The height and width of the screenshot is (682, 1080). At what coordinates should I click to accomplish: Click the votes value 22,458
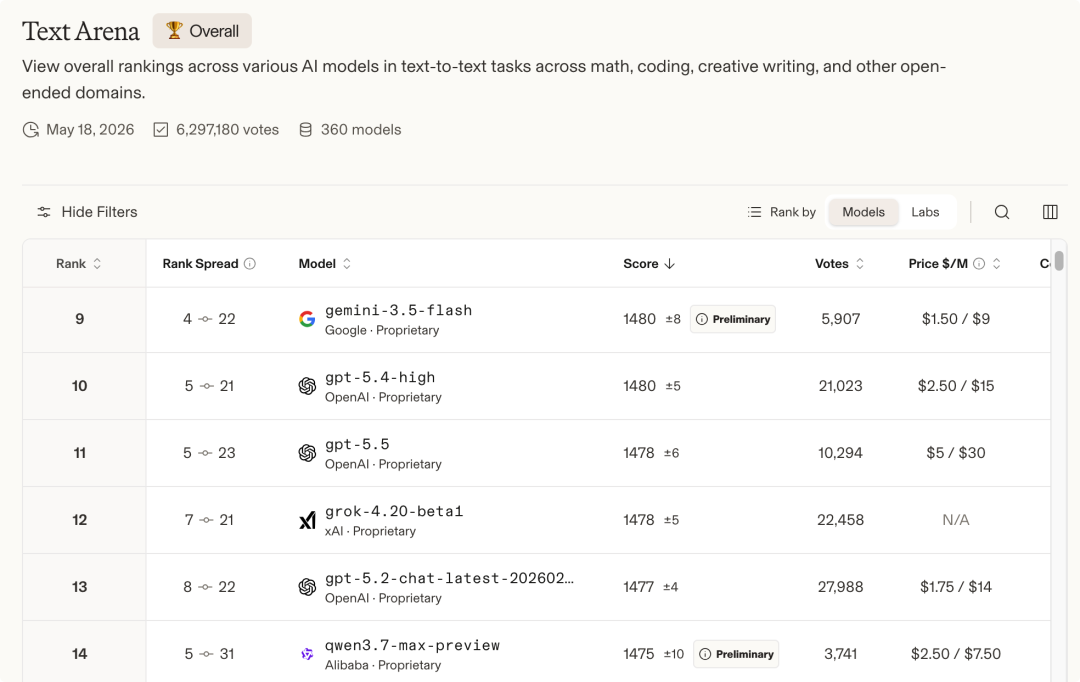[840, 520]
